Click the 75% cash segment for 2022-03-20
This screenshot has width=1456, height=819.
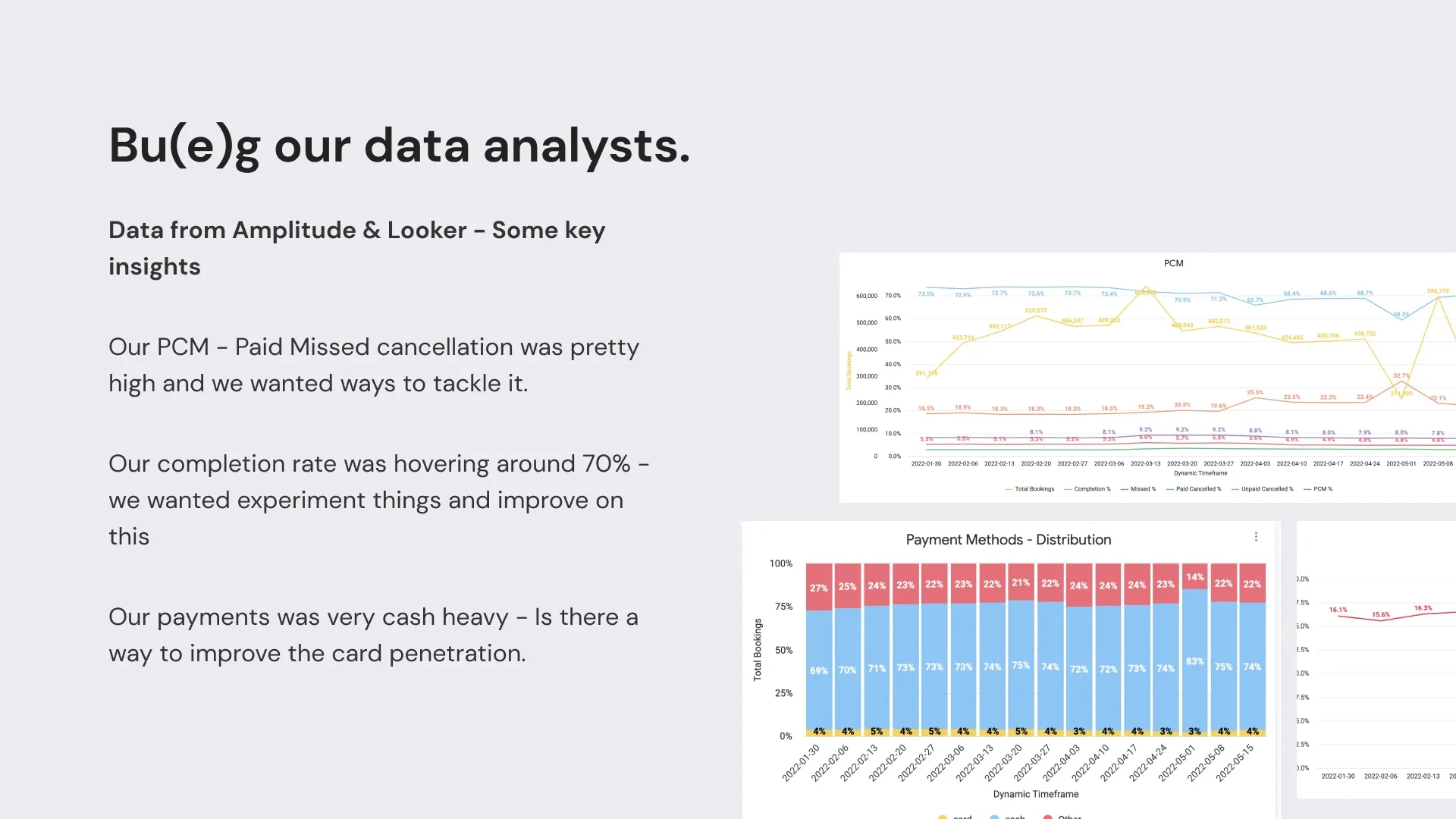pos(1021,665)
